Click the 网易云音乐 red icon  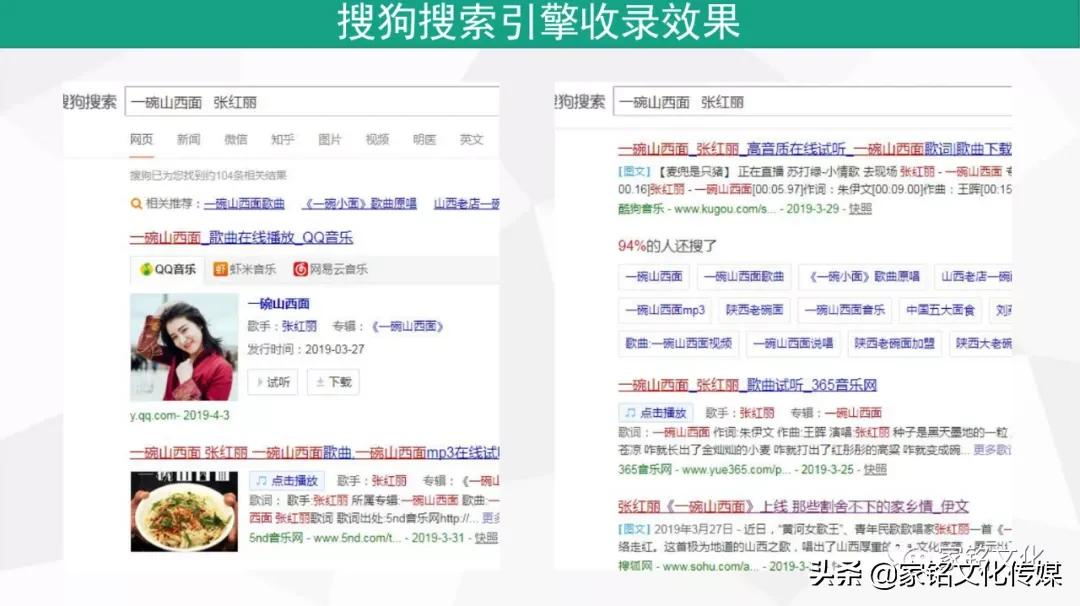coord(300,268)
